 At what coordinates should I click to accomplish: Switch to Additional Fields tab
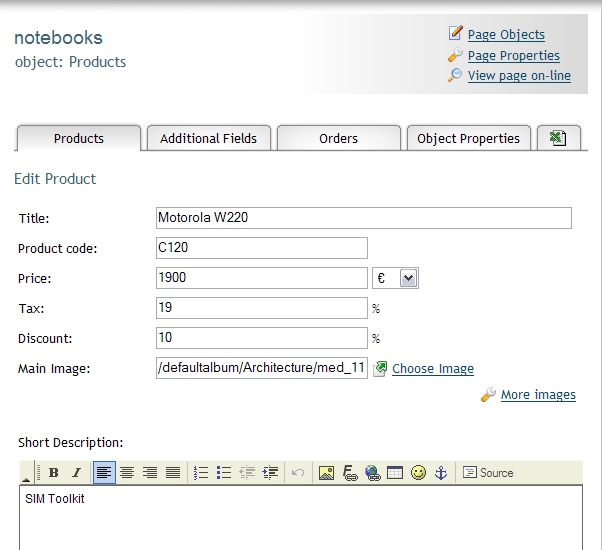tap(208, 138)
